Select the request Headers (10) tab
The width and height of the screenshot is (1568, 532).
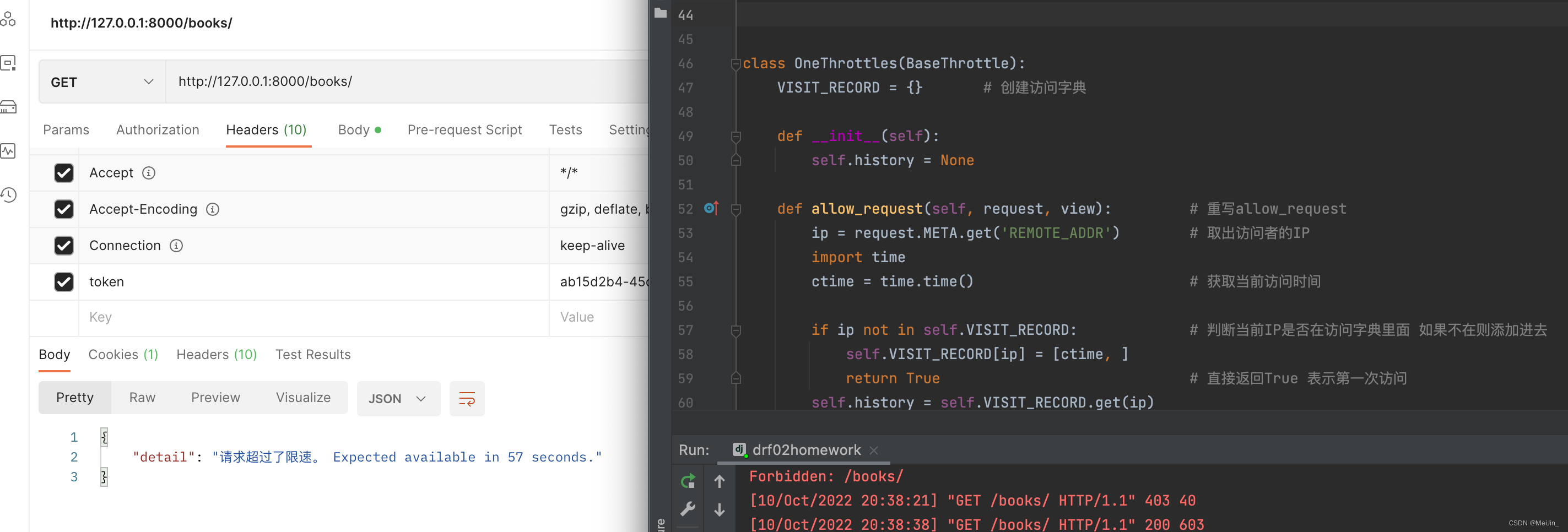(266, 129)
